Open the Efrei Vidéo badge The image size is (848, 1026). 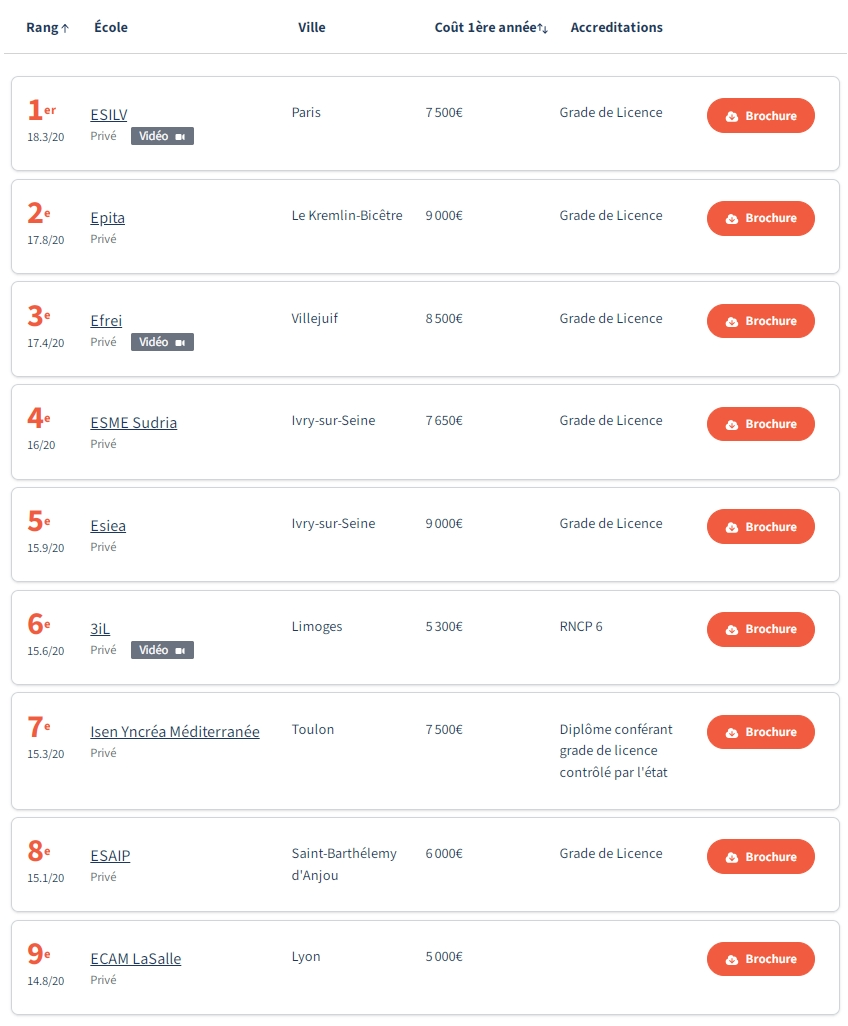click(x=162, y=342)
